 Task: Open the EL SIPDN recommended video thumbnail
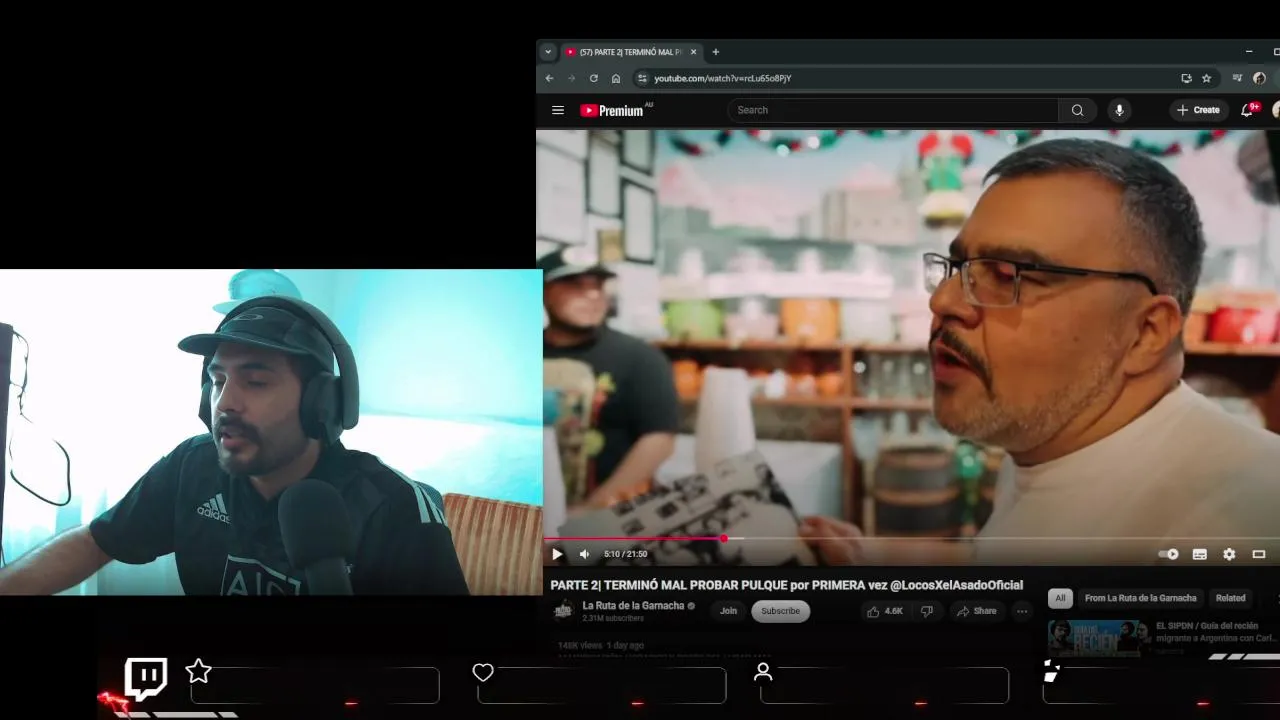click(1098, 638)
